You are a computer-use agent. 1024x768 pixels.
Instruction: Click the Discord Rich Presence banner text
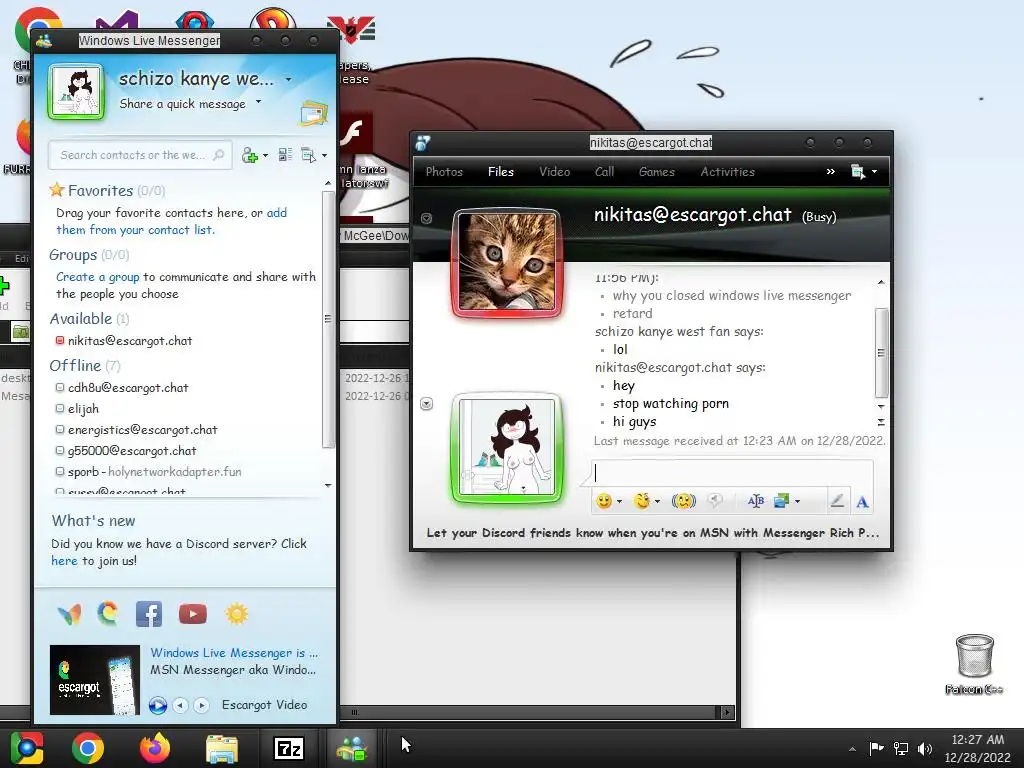(652, 533)
